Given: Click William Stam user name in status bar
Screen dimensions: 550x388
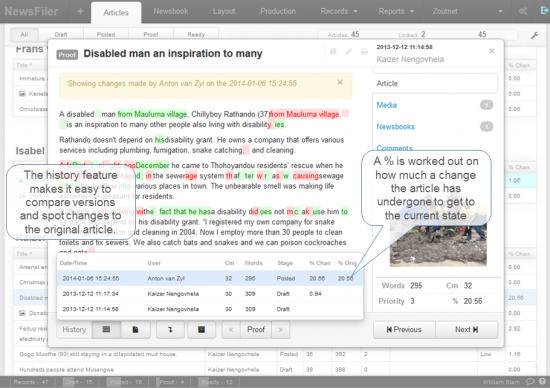Looking at the screenshot, I should pos(501,382).
